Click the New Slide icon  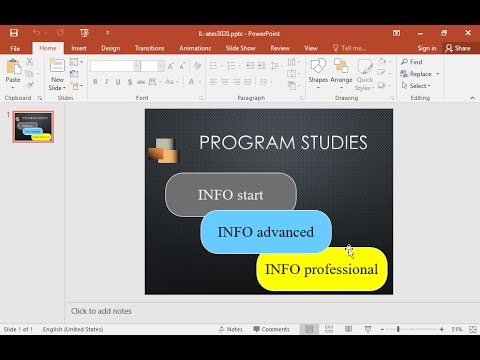[x=57, y=66]
